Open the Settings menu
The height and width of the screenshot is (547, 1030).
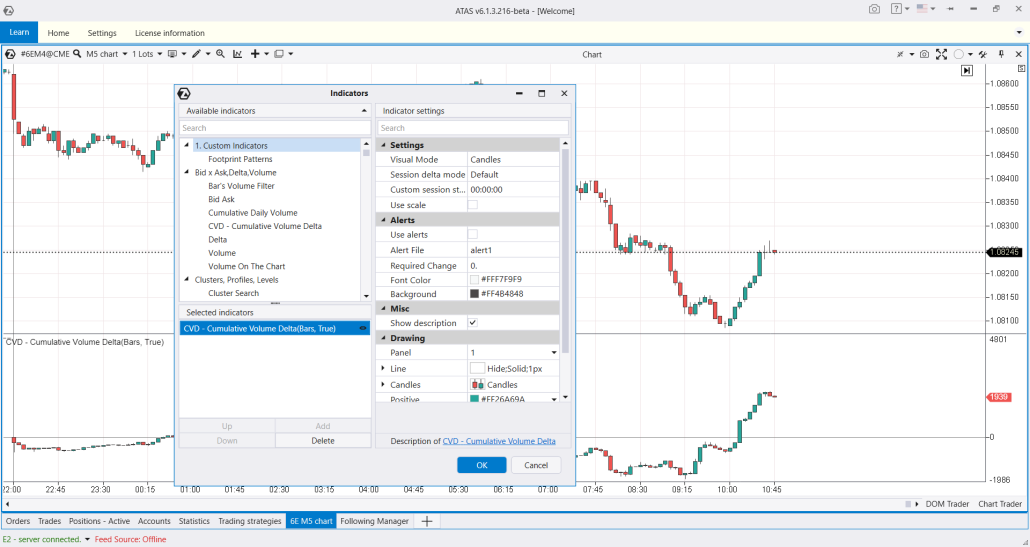click(102, 33)
